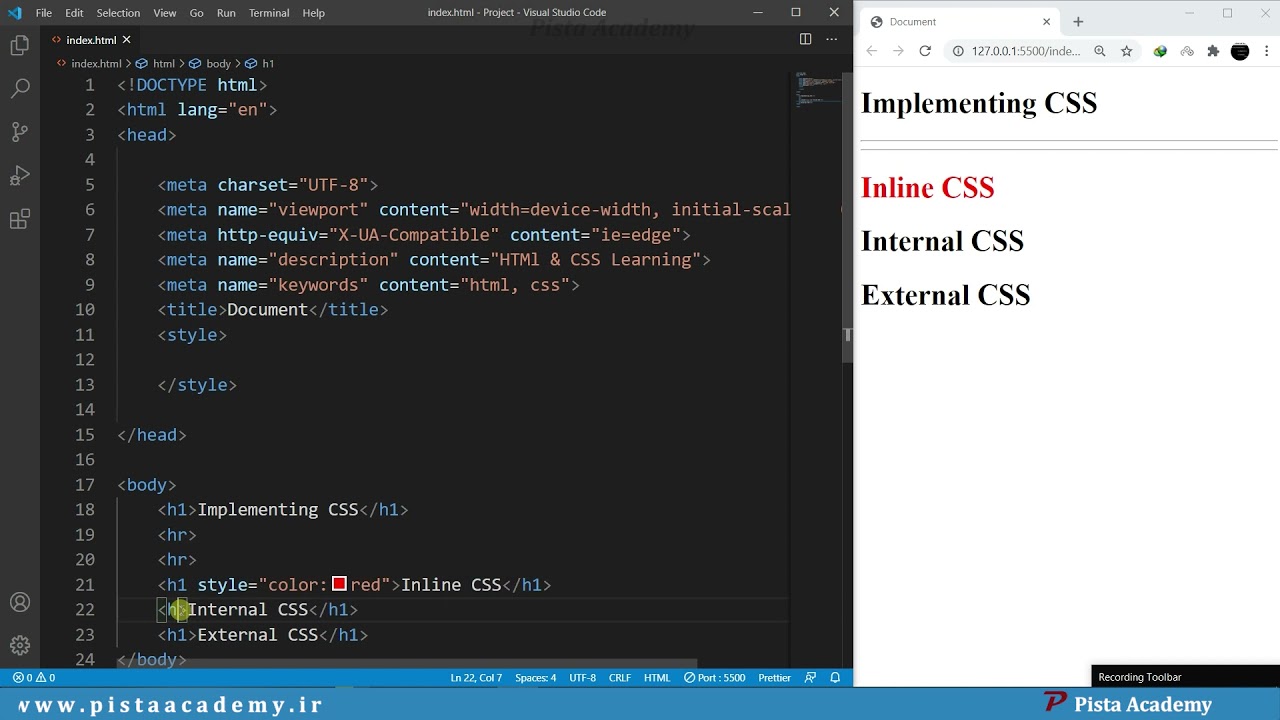The width and height of the screenshot is (1280, 720).
Task: Select the index.html editor tab
Action: click(x=90, y=40)
